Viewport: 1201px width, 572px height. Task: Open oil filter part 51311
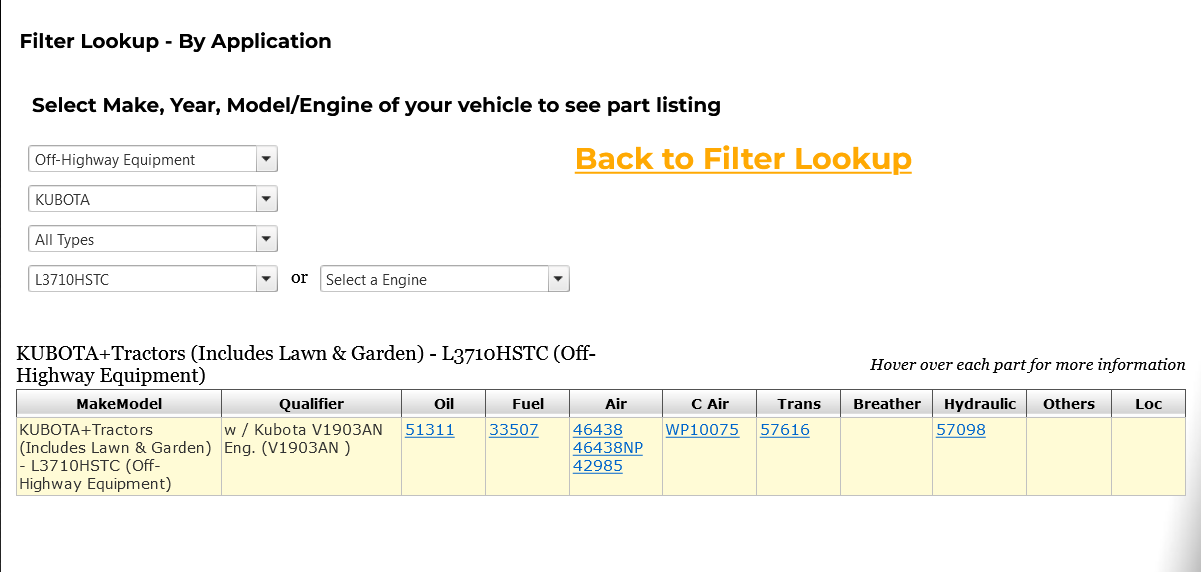[430, 430]
